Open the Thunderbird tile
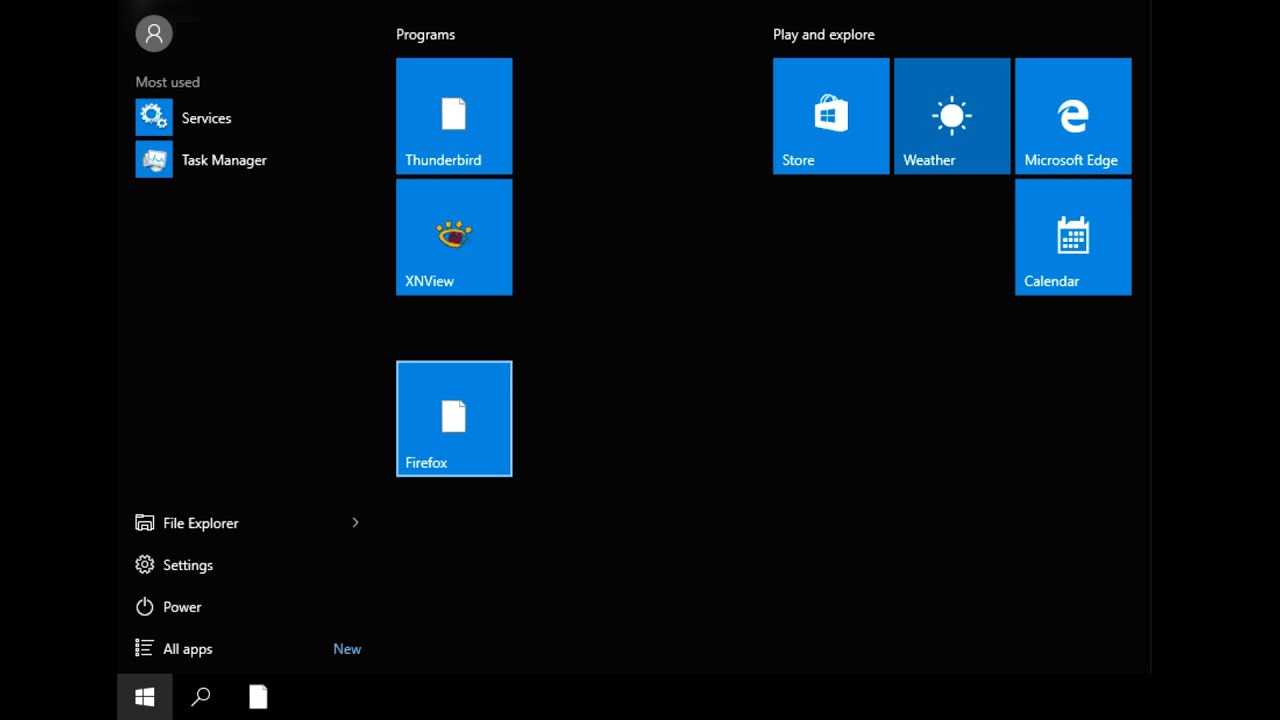Image resolution: width=1280 pixels, height=720 pixels. pos(454,116)
